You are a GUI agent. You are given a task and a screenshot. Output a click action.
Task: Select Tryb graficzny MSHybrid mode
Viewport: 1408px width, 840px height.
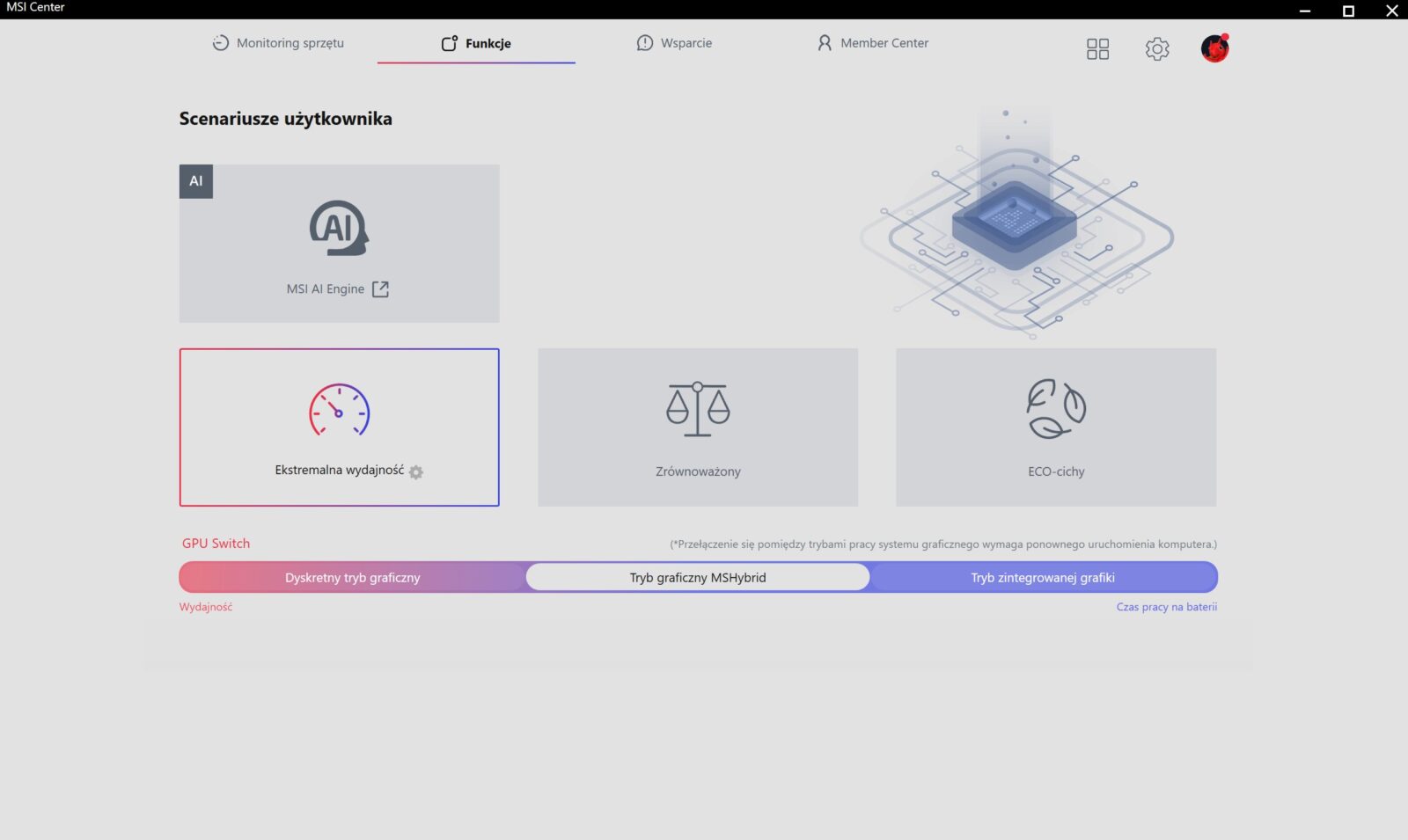click(x=698, y=578)
